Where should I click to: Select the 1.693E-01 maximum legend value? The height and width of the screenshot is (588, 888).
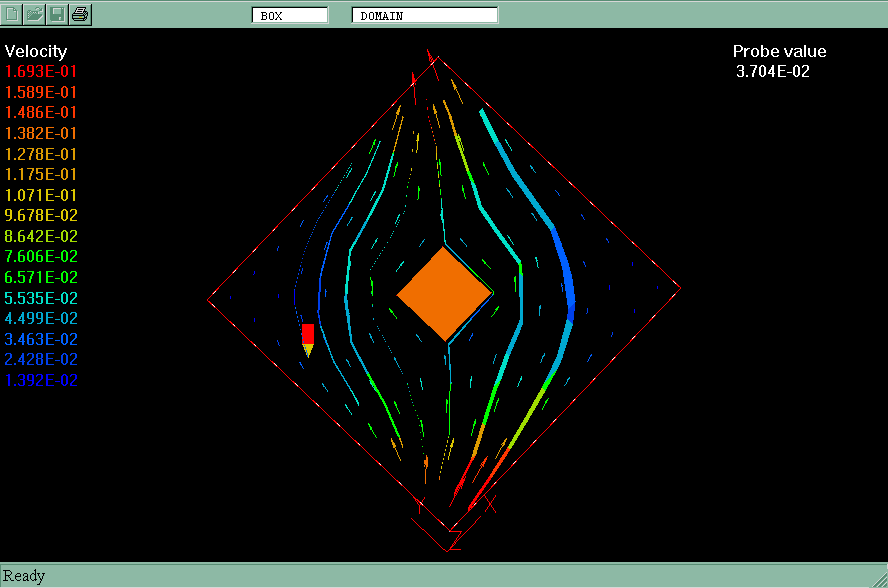[x=41, y=72]
